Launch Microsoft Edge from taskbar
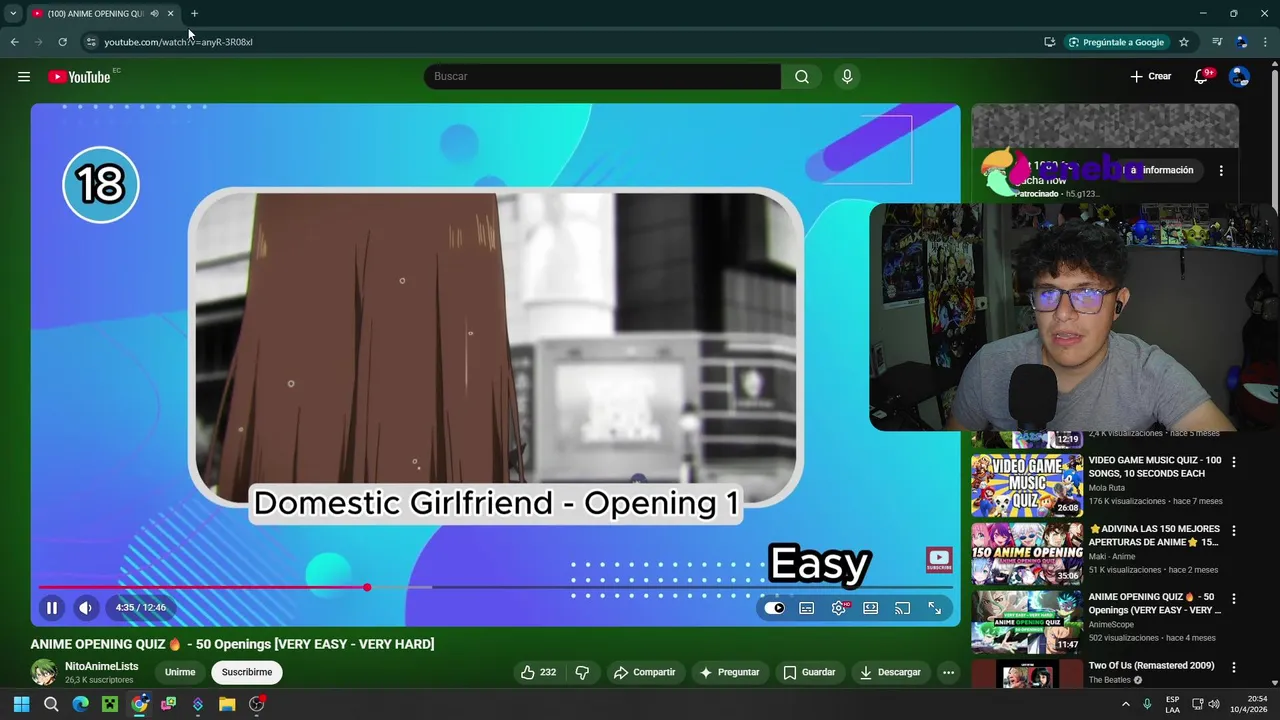The width and height of the screenshot is (1280, 720). [x=80, y=704]
